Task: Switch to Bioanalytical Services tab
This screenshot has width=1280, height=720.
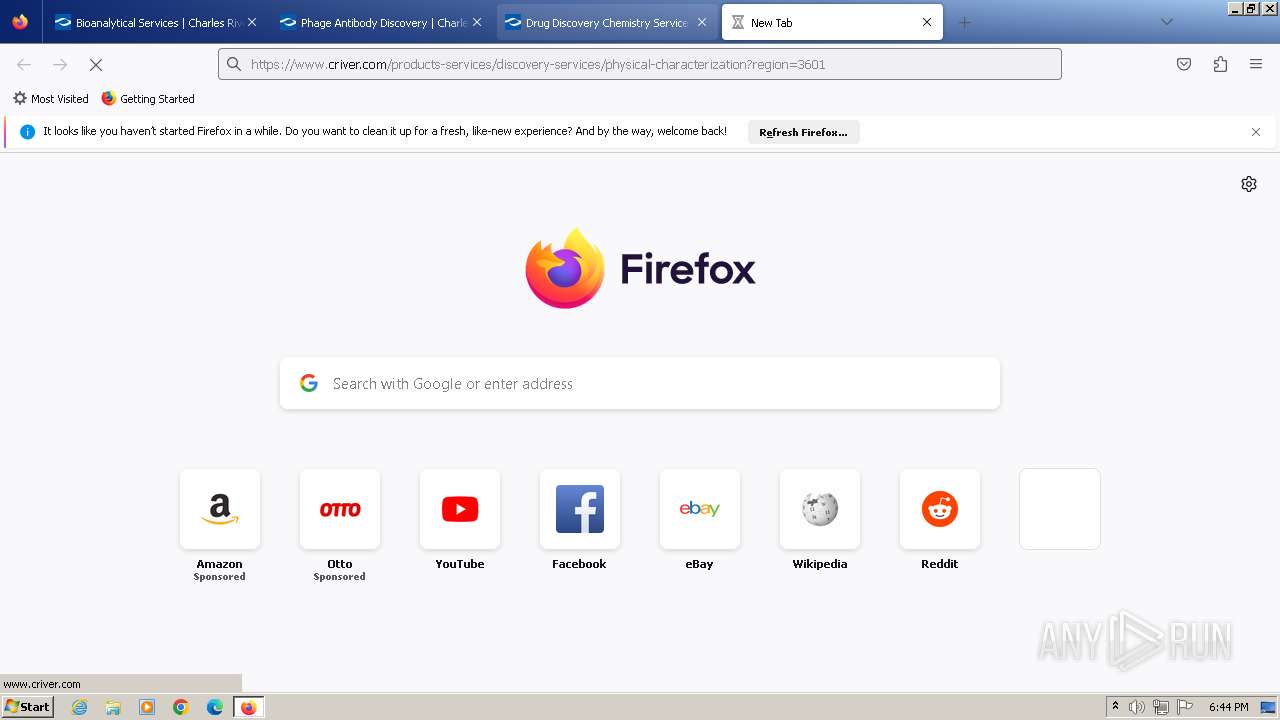Action: [156, 22]
